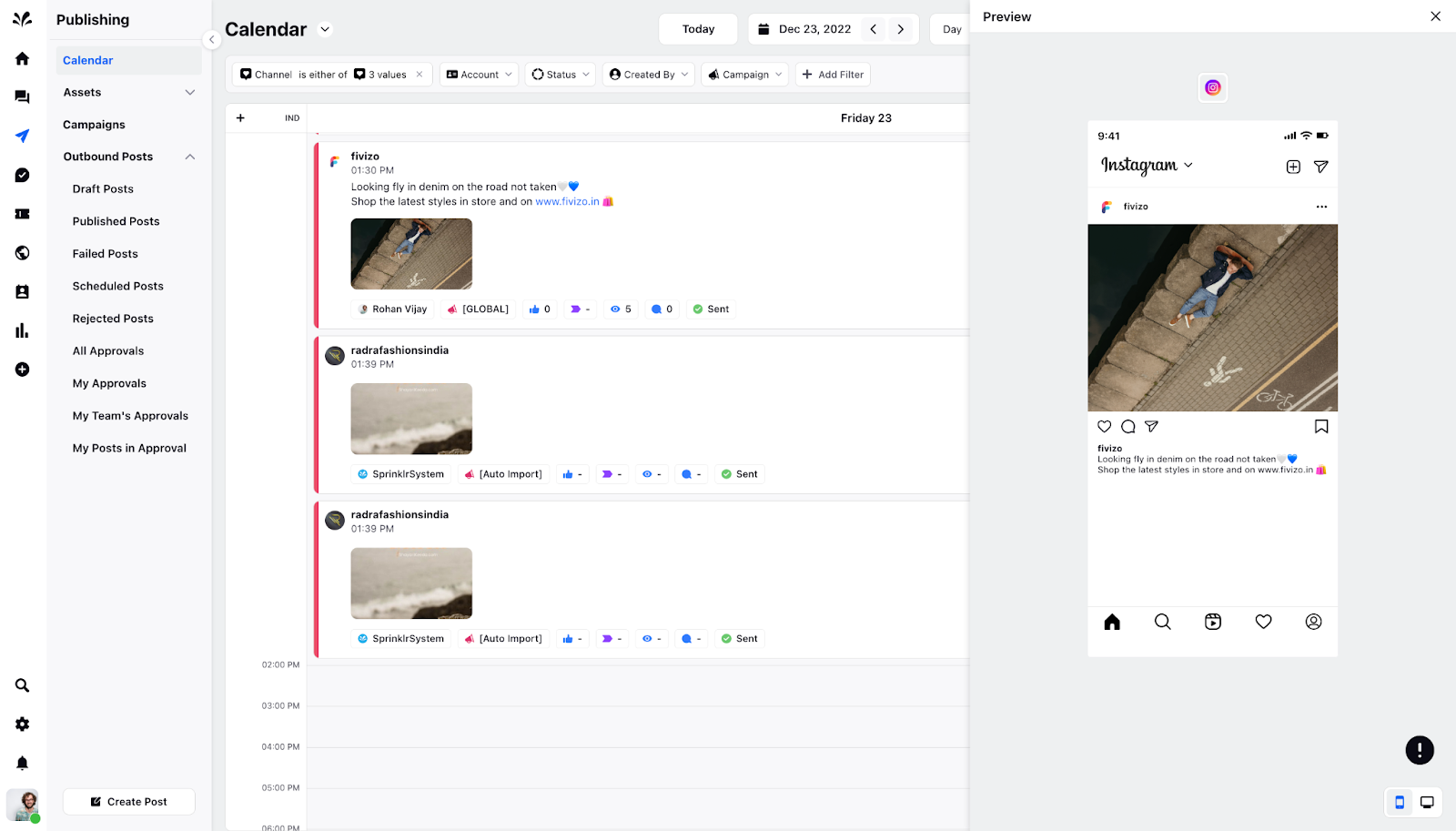Go to previous day arrow
This screenshot has width=1456, height=831.
tap(873, 29)
